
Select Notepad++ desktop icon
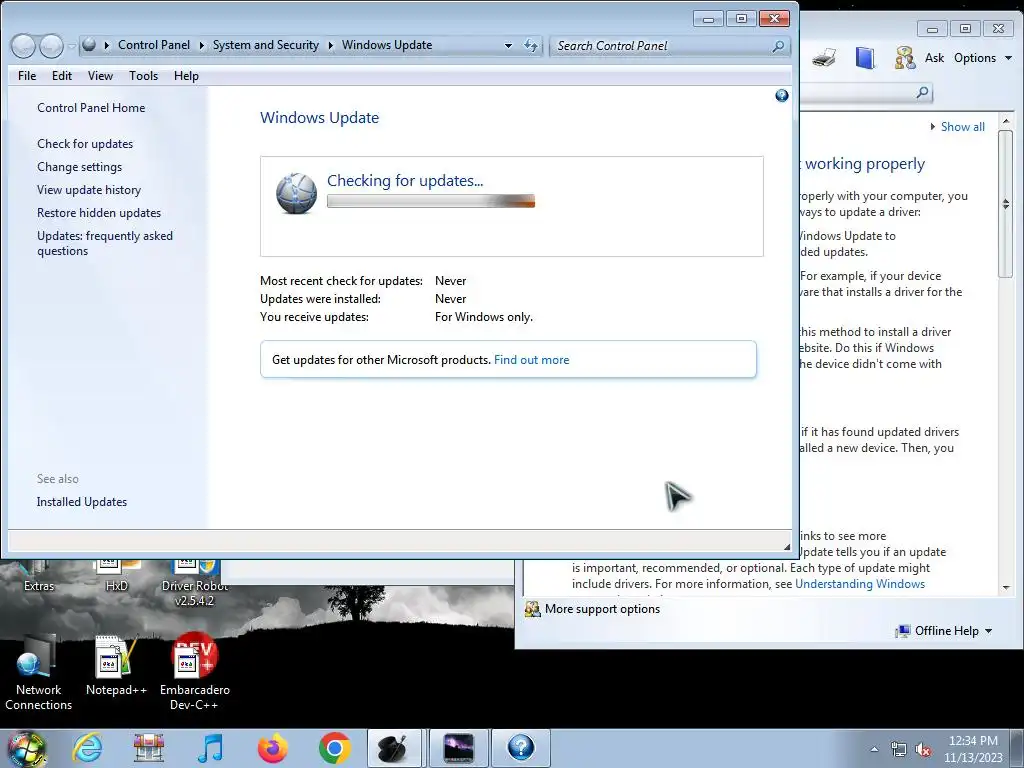point(116,666)
